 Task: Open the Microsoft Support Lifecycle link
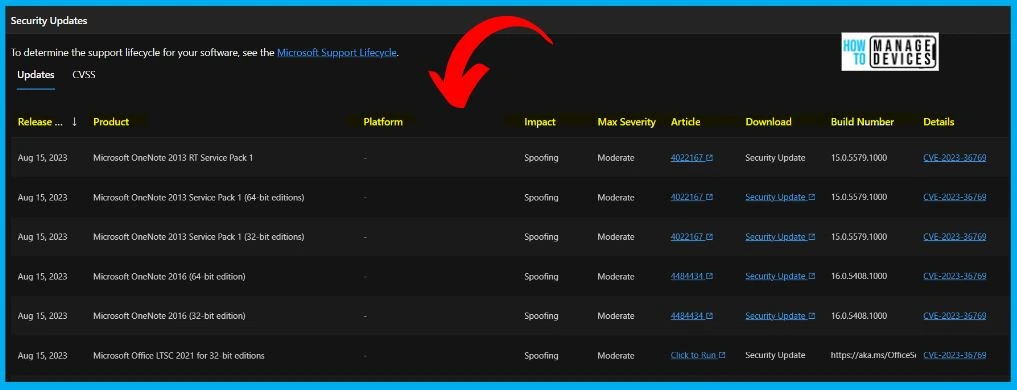tap(337, 53)
